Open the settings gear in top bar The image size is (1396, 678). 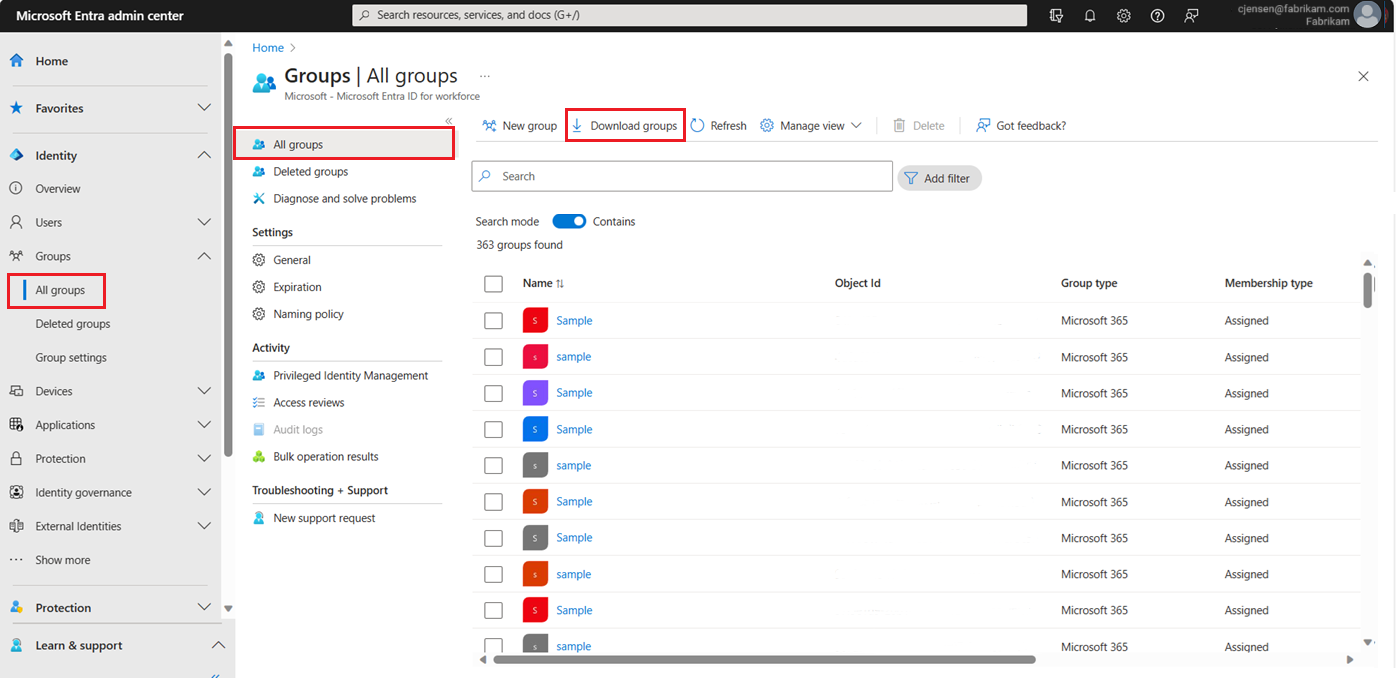pos(1124,16)
